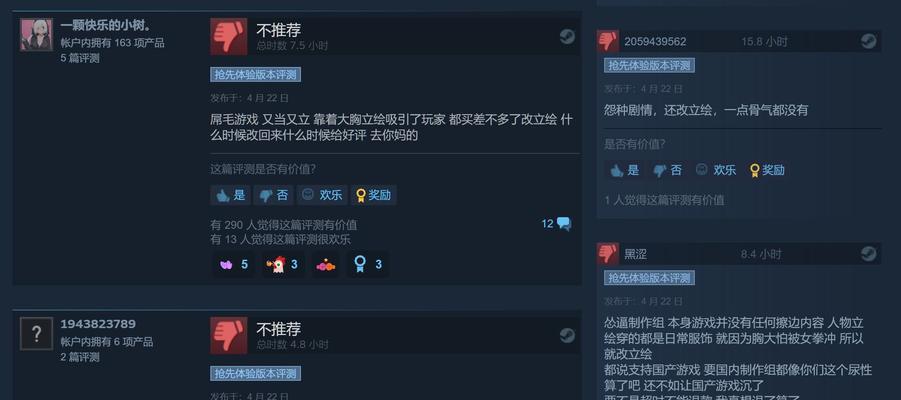The width and height of the screenshot is (901, 400).
Task: Open 黑涩 user name in sidebar review
Action: coord(636,254)
